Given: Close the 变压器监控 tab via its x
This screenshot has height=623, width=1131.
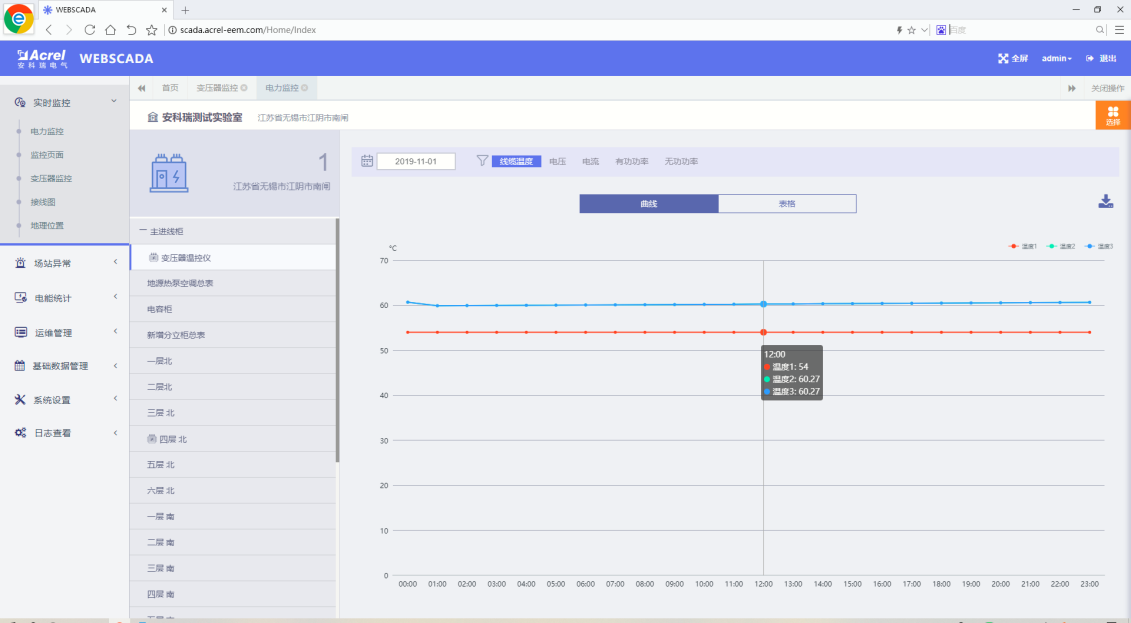Looking at the screenshot, I should click(x=244, y=88).
